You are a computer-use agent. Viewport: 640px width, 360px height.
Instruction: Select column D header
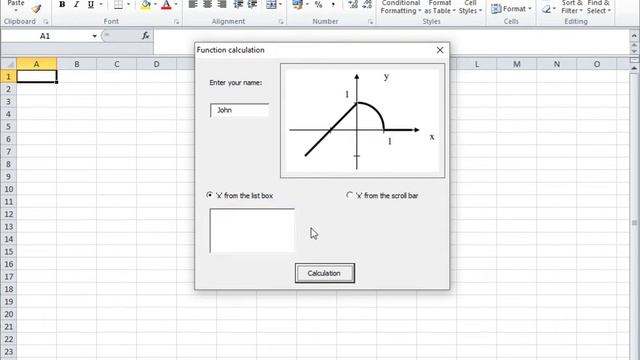click(156, 64)
